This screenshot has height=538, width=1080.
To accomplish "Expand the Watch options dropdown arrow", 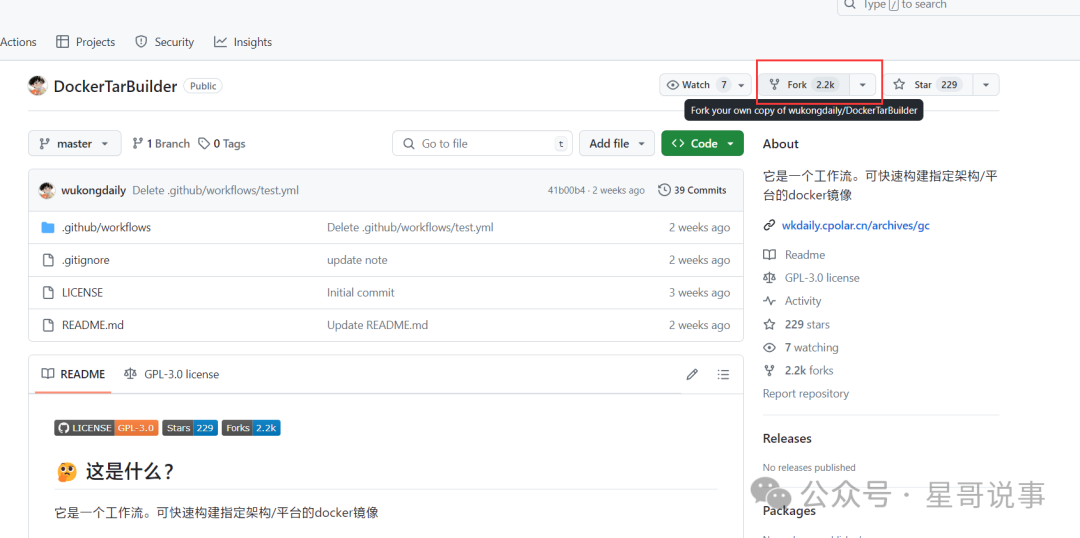I will 742,85.
